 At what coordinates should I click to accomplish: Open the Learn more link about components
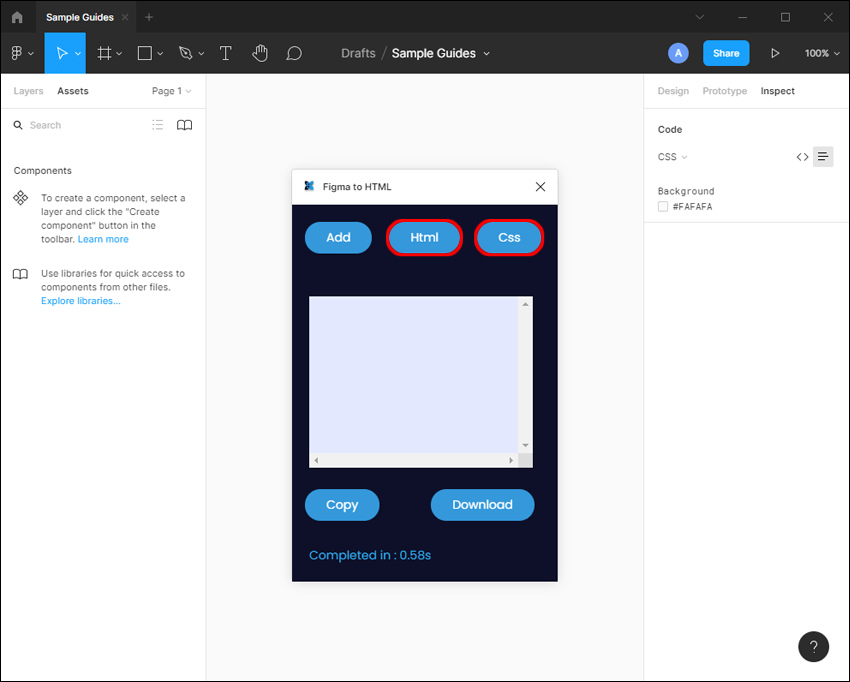click(103, 239)
